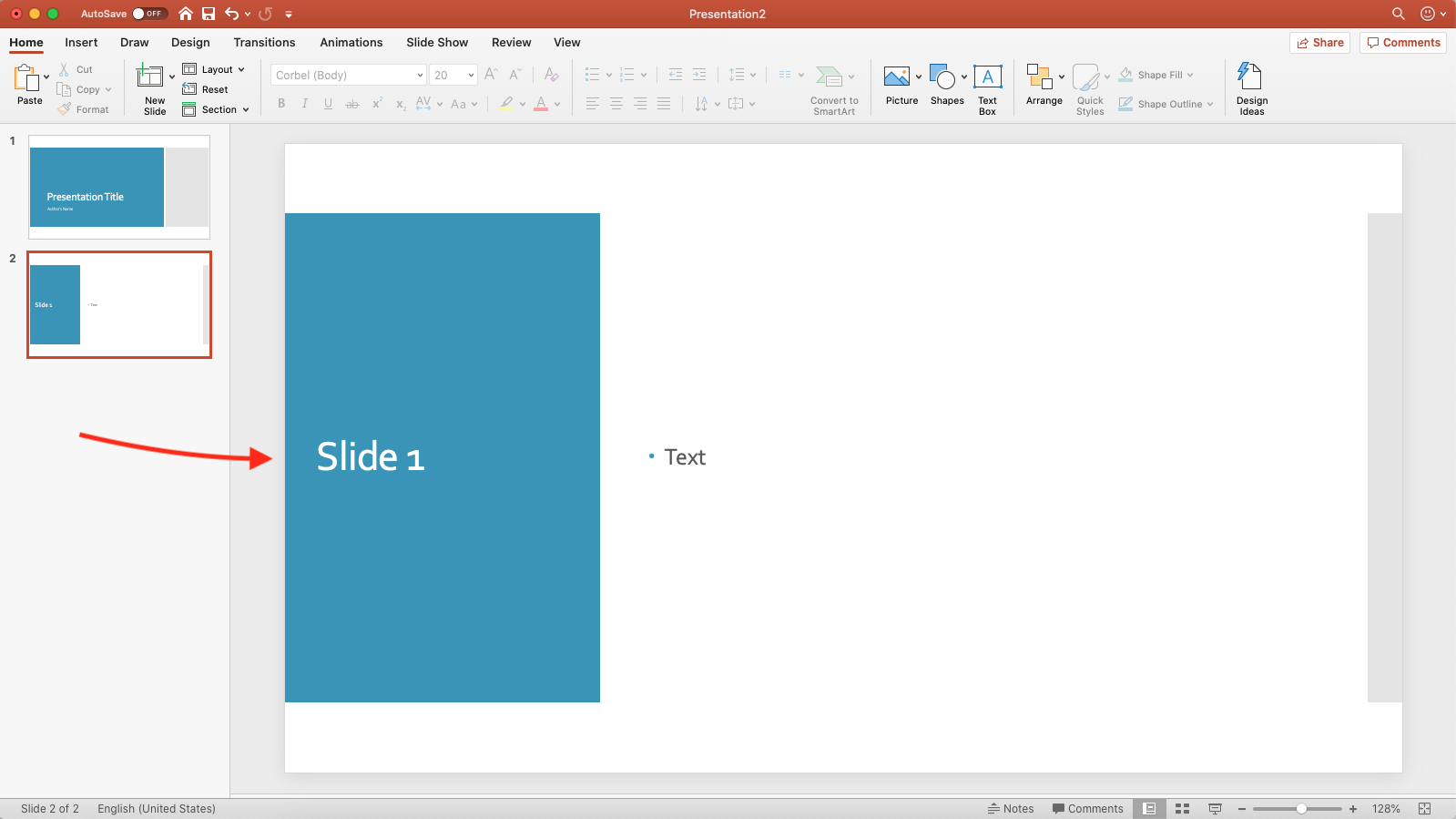1456x819 pixels.
Task: Click the Cut scissors icon
Action: pos(64,69)
